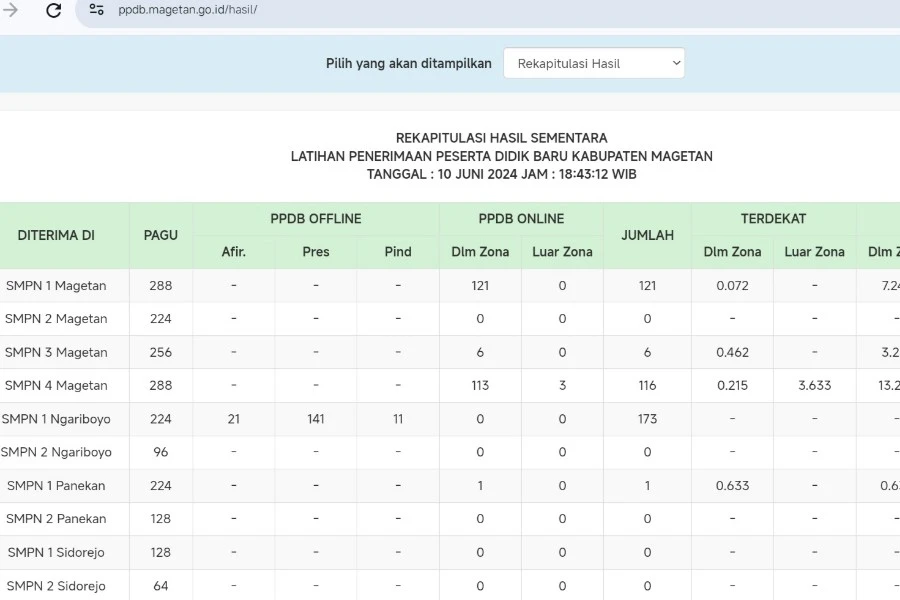Select the SMPN 1 Sidorejo row name
900x600 pixels.
coord(56,552)
